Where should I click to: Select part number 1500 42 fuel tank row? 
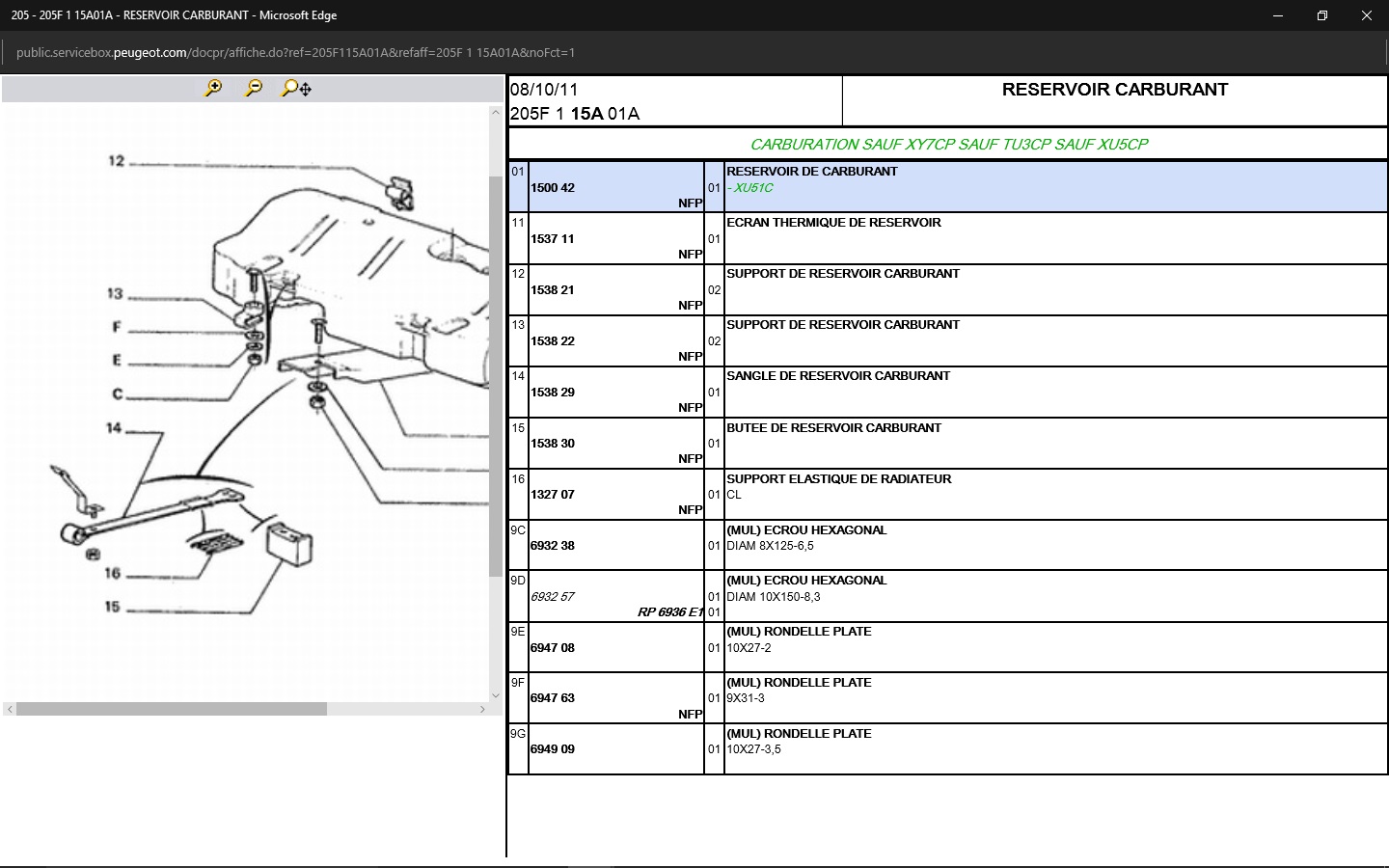tap(553, 188)
